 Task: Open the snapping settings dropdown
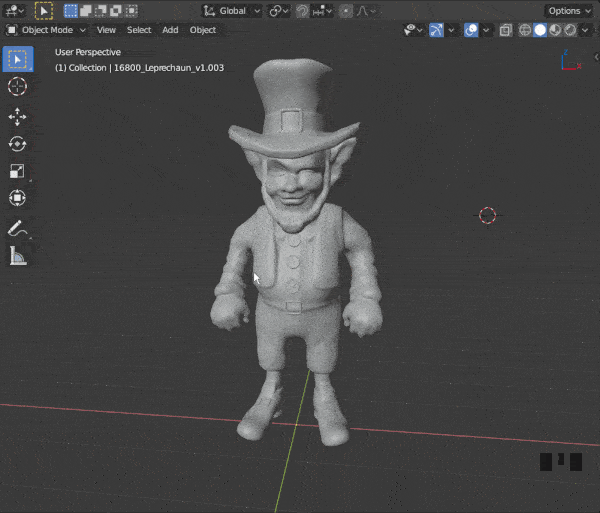322,11
